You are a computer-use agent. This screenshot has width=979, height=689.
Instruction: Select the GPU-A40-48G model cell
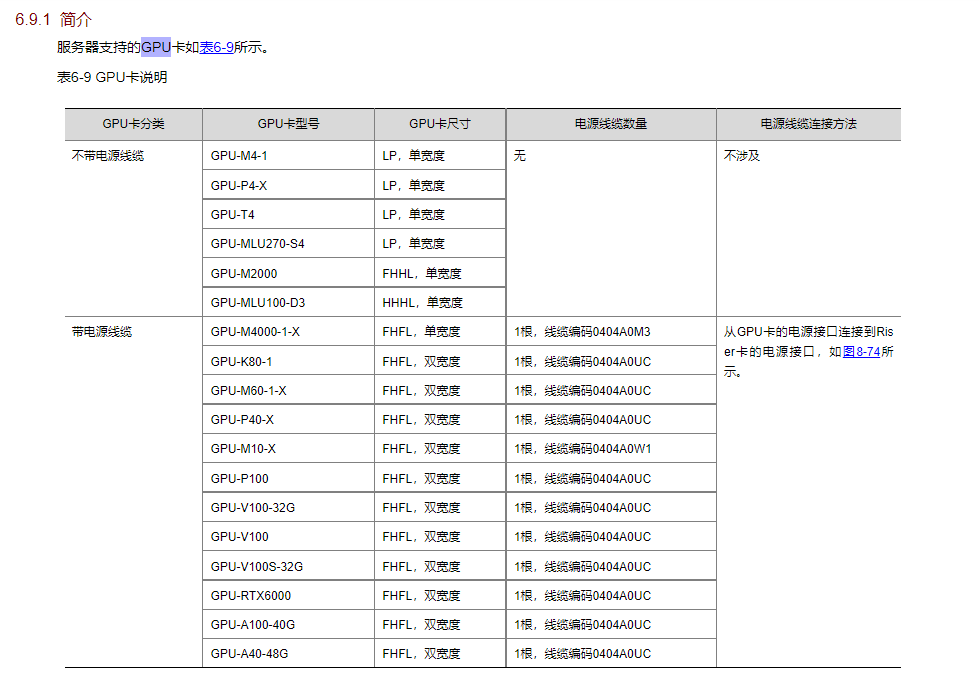(288, 653)
